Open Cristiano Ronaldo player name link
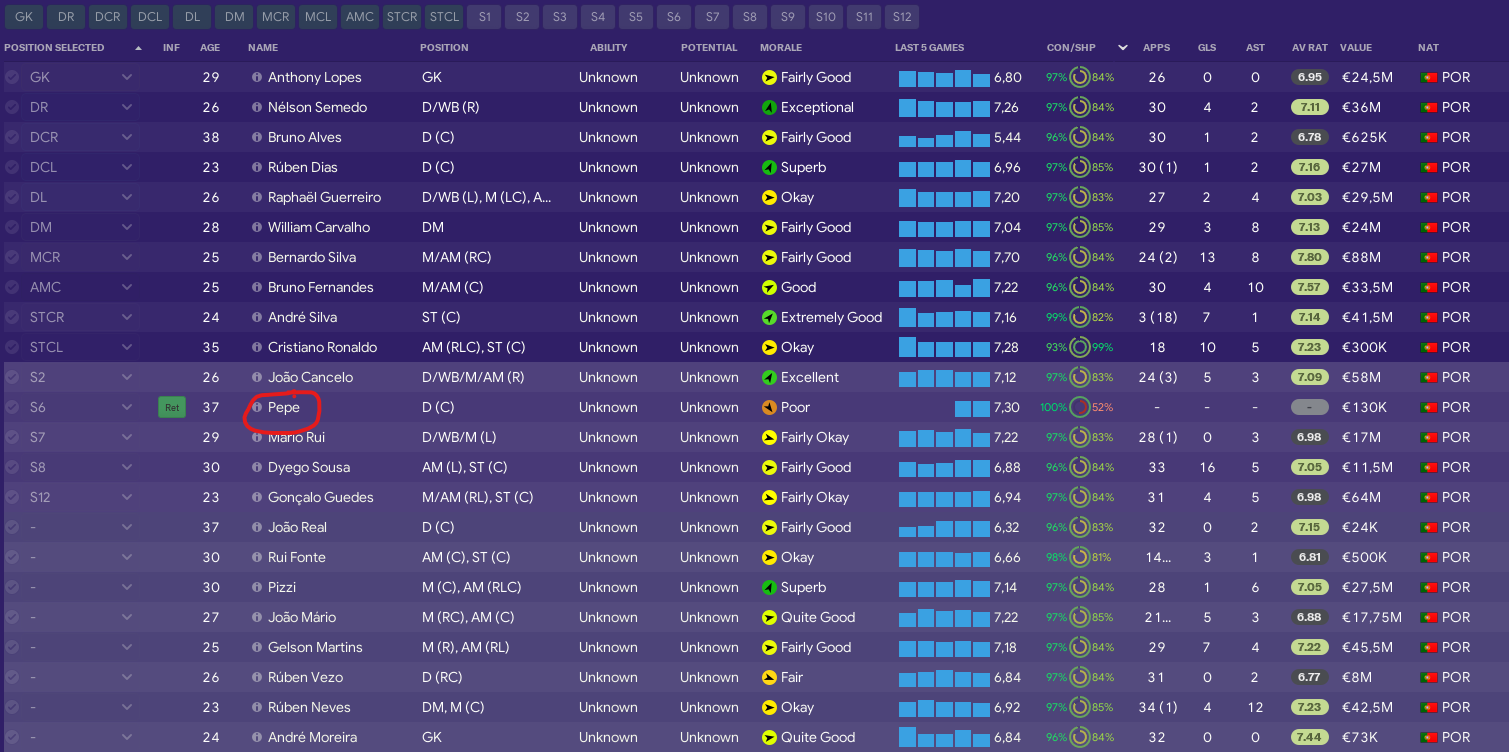The height and width of the screenshot is (752, 1509). click(x=322, y=347)
